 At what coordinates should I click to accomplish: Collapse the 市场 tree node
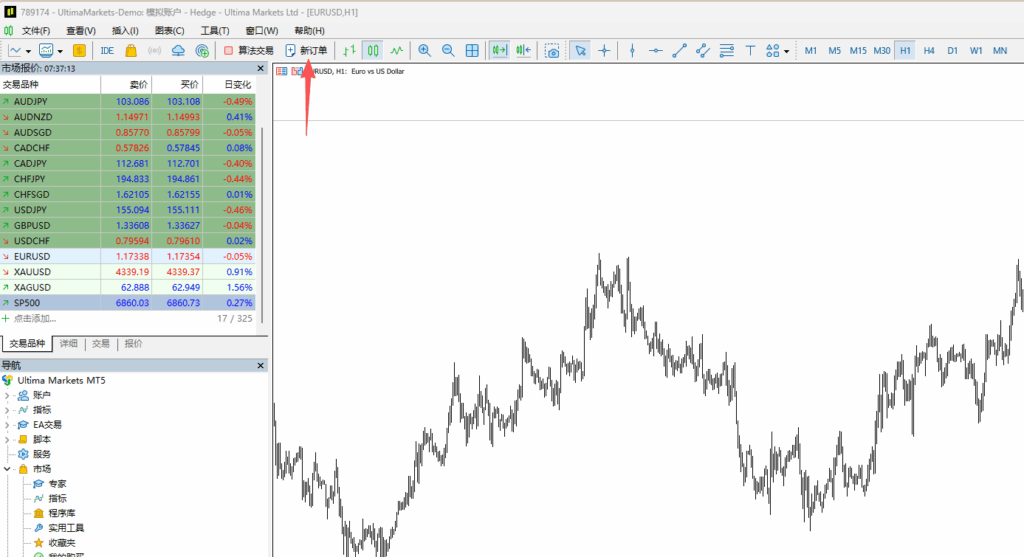(x=8, y=469)
